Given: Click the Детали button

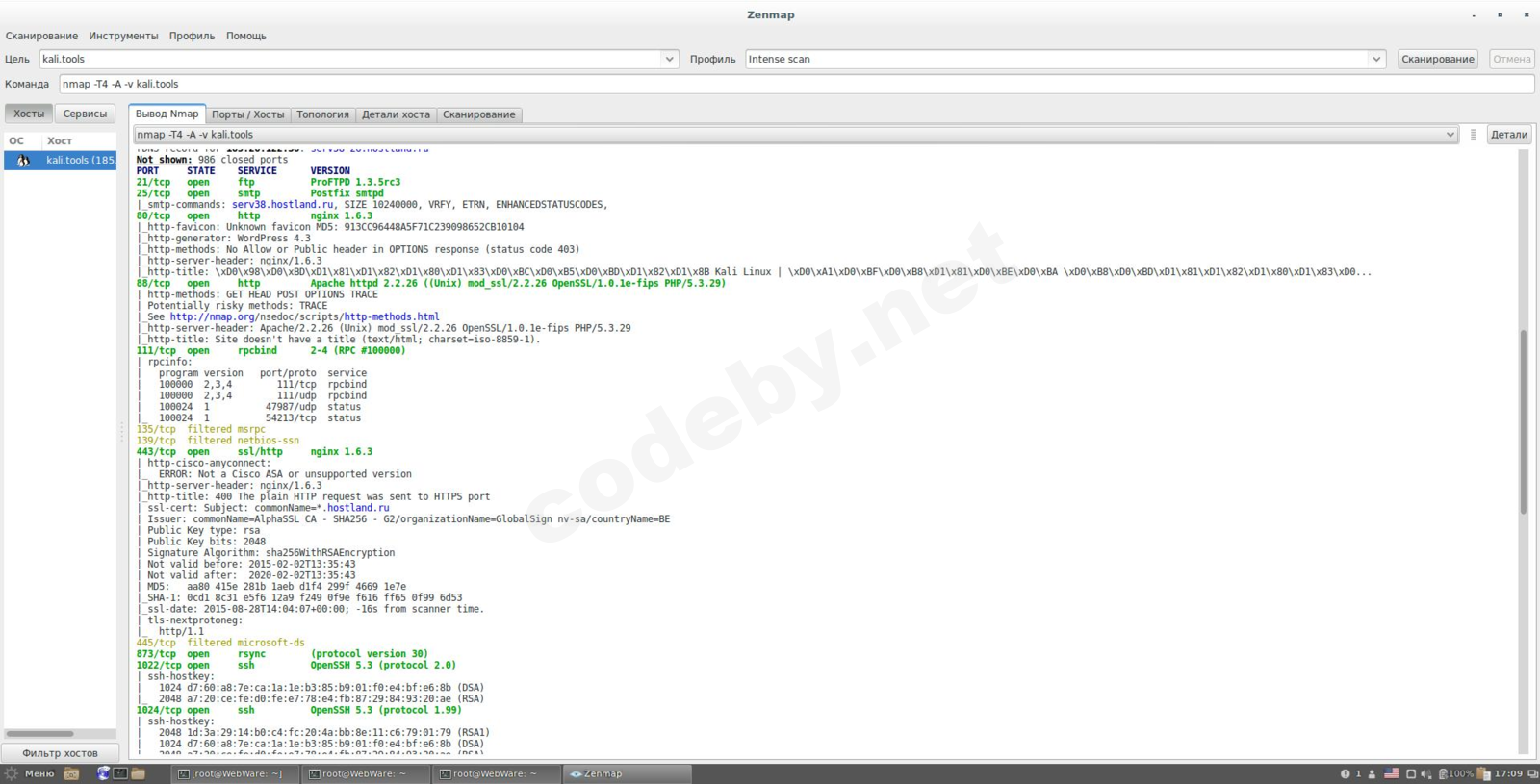Looking at the screenshot, I should 1509,135.
